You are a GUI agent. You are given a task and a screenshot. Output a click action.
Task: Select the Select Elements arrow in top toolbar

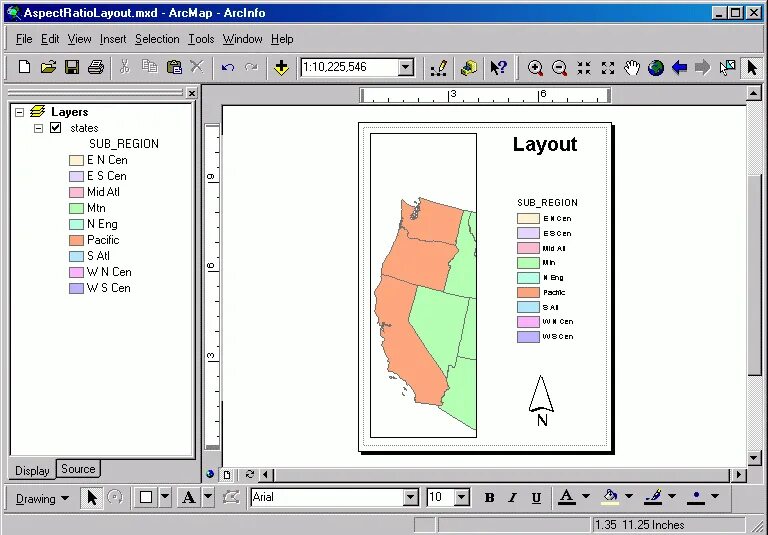pos(752,68)
